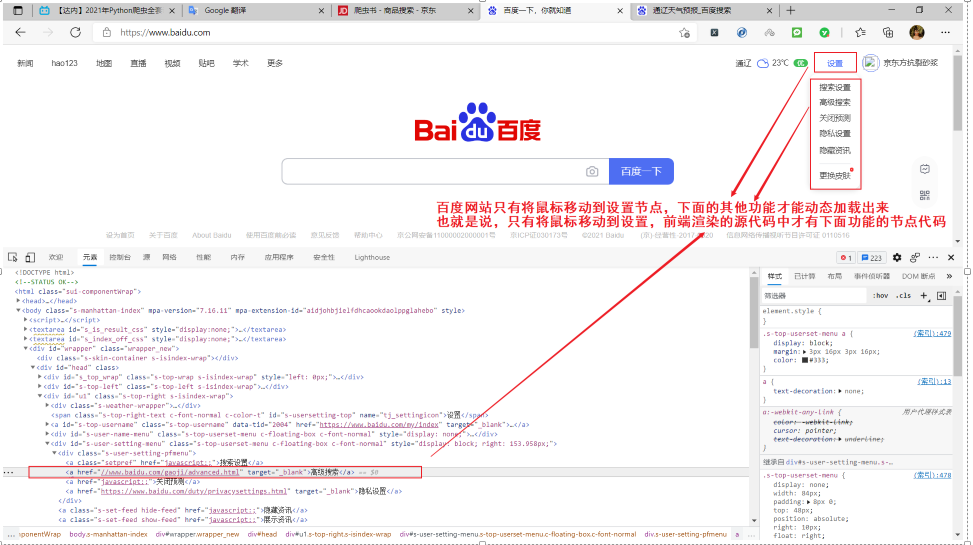The height and width of the screenshot is (545, 973).
Task: Open the browser Settings and more menu
Action: pos(945,32)
